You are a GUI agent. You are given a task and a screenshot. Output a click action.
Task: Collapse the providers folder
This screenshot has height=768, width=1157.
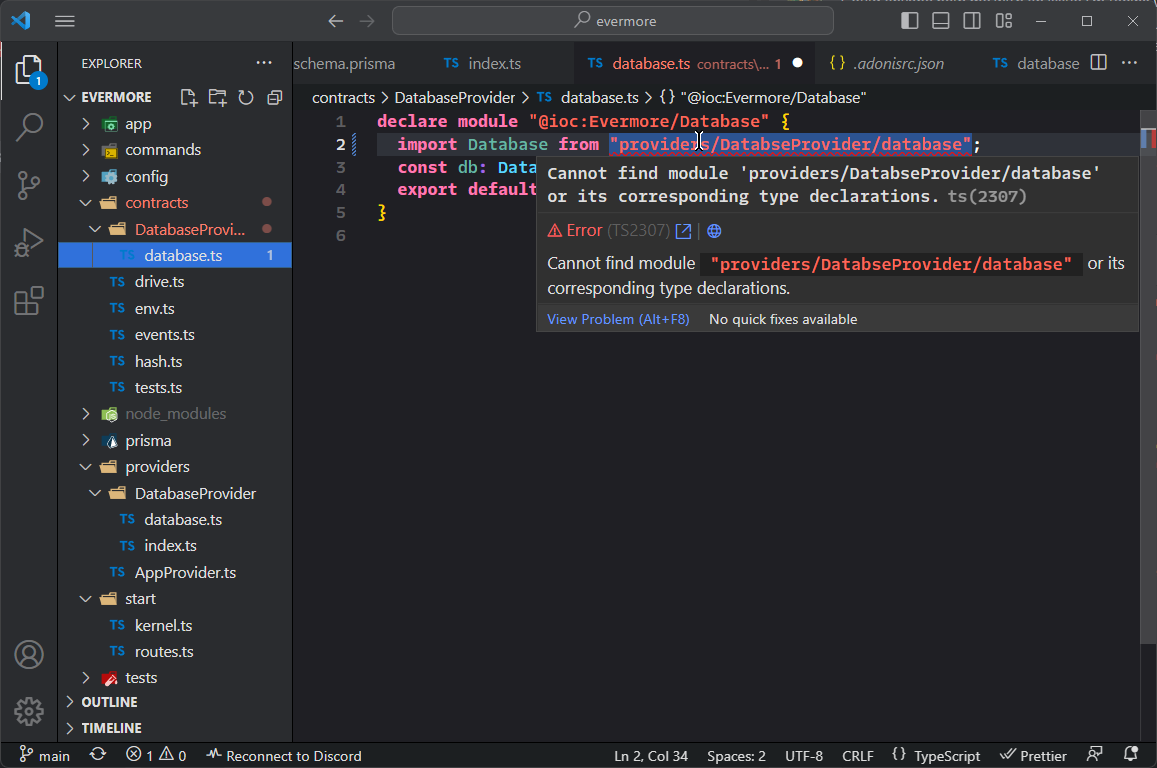(x=156, y=467)
